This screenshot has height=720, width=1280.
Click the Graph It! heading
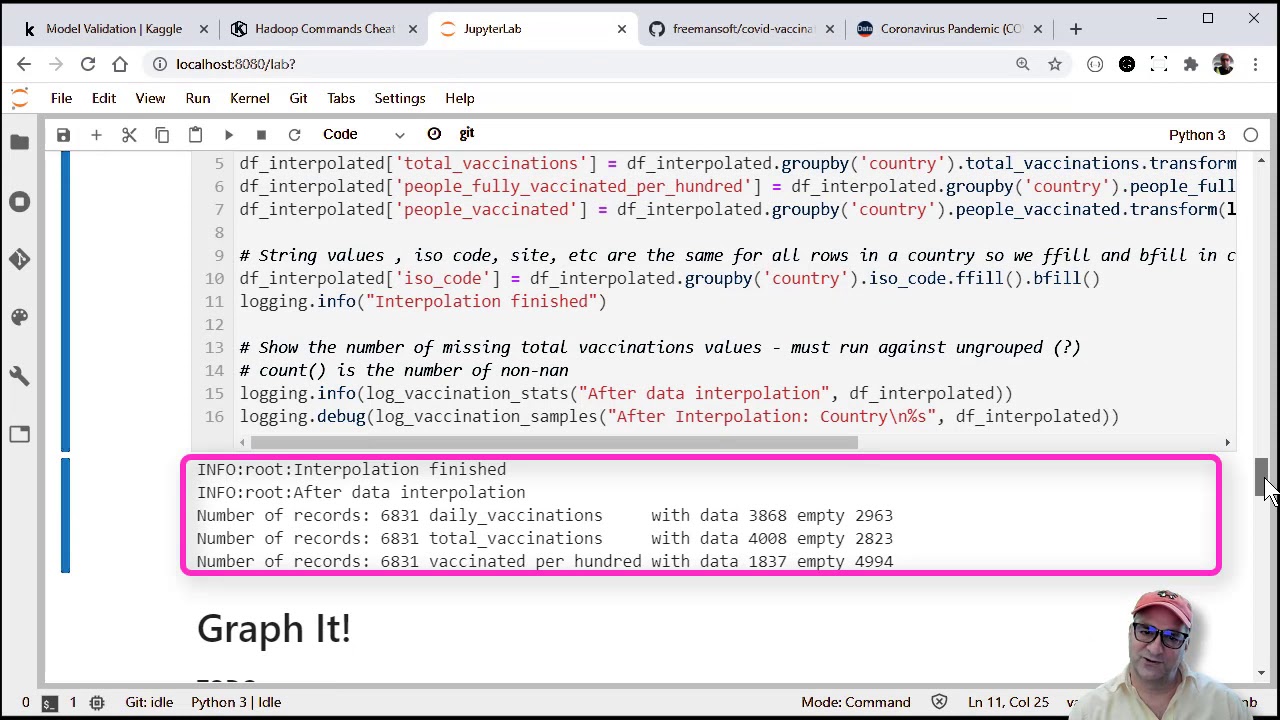[274, 629]
